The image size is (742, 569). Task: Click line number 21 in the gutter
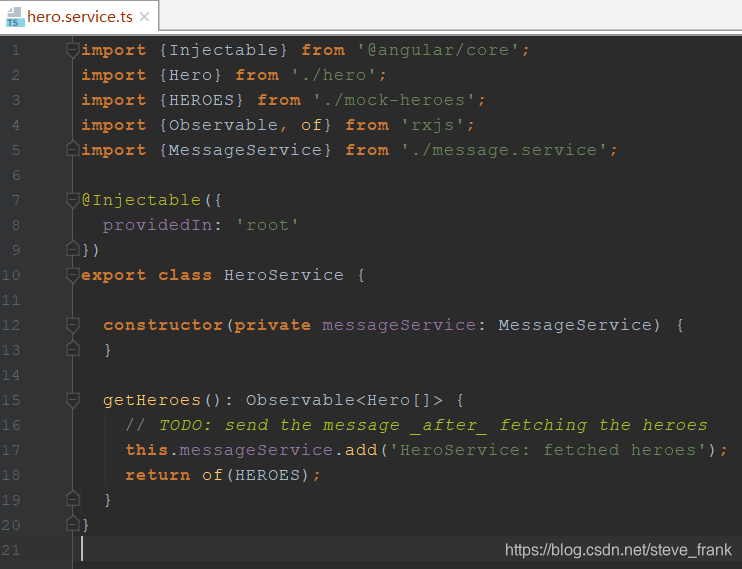(11, 550)
